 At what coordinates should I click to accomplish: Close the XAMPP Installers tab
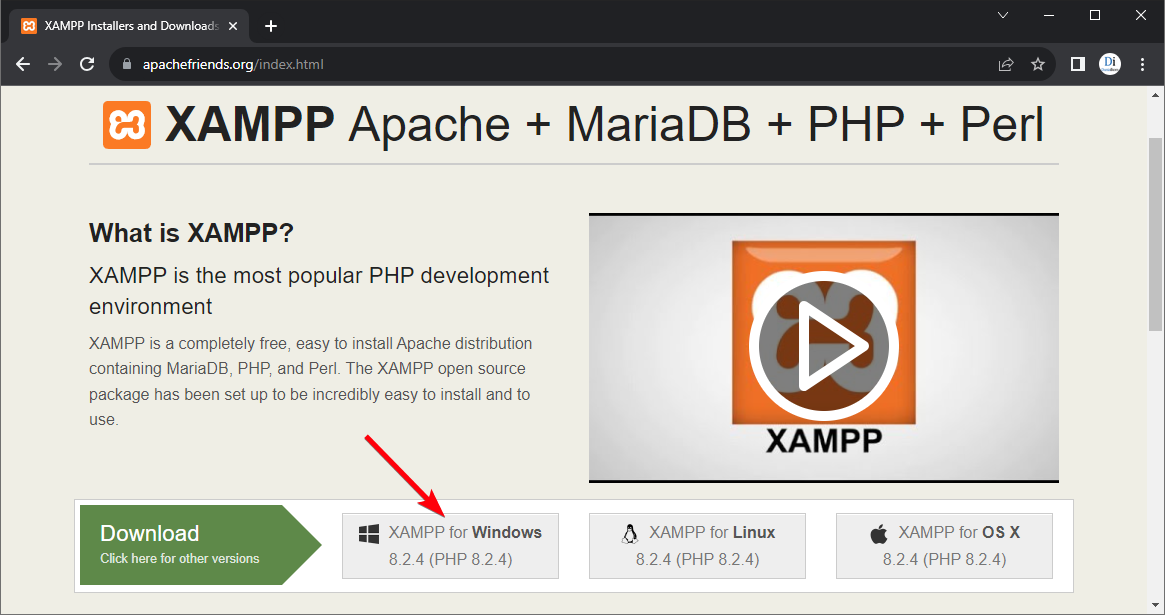(x=233, y=26)
